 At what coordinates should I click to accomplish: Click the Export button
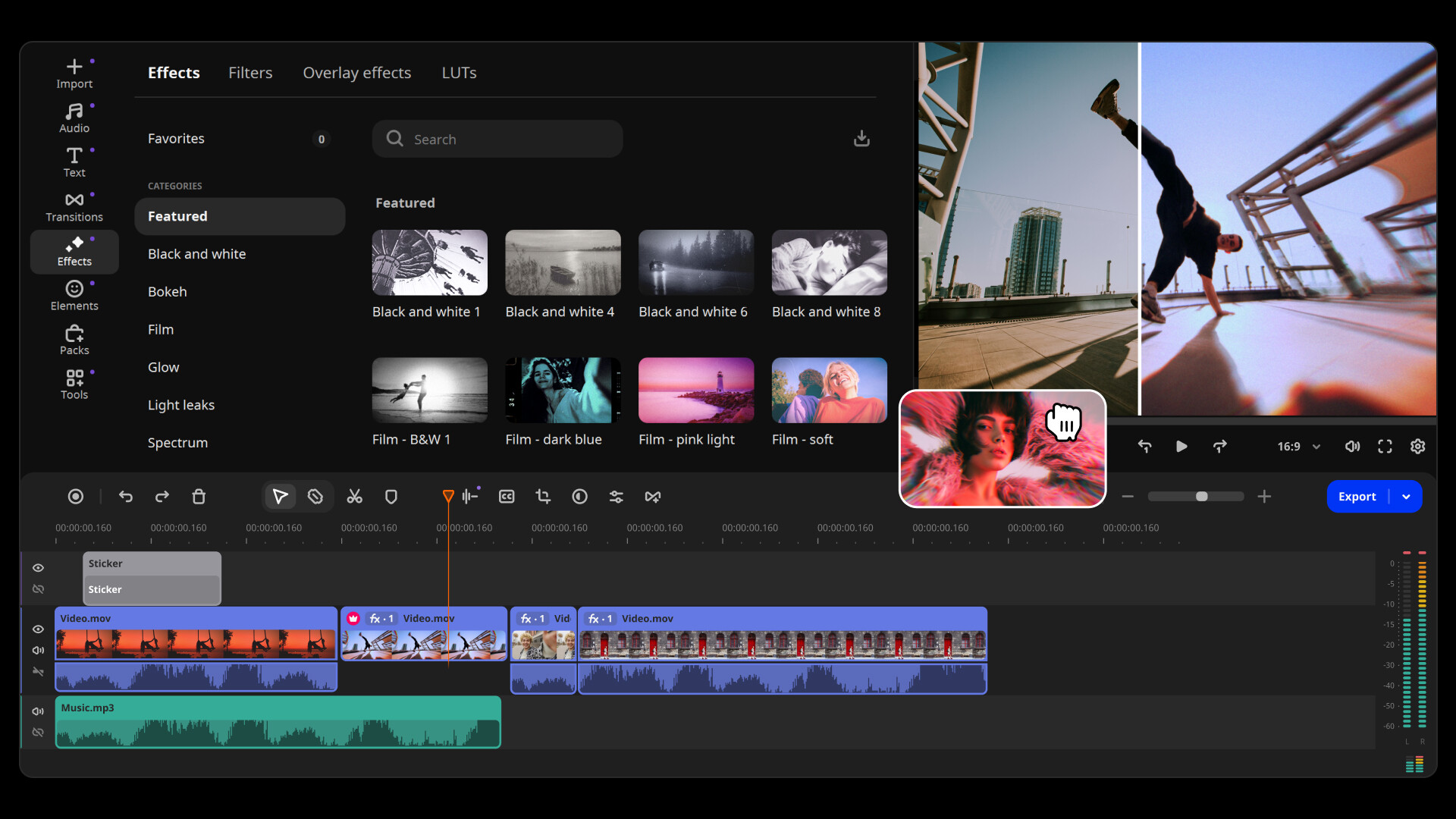point(1357,497)
